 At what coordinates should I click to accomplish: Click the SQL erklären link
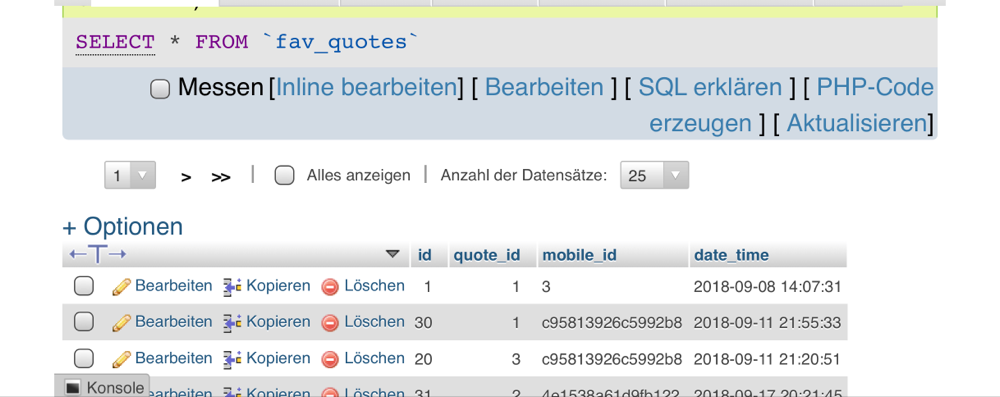tap(710, 87)
